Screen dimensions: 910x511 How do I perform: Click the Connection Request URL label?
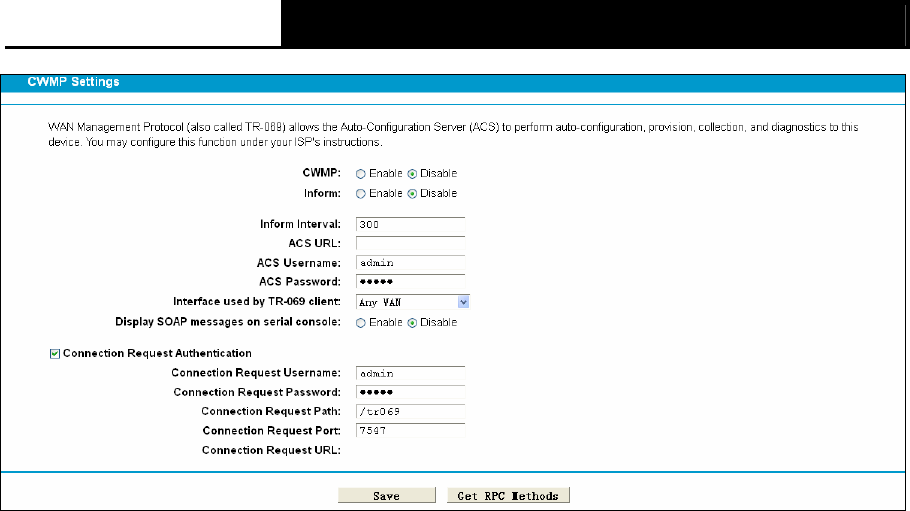click(x=271, y=450)
